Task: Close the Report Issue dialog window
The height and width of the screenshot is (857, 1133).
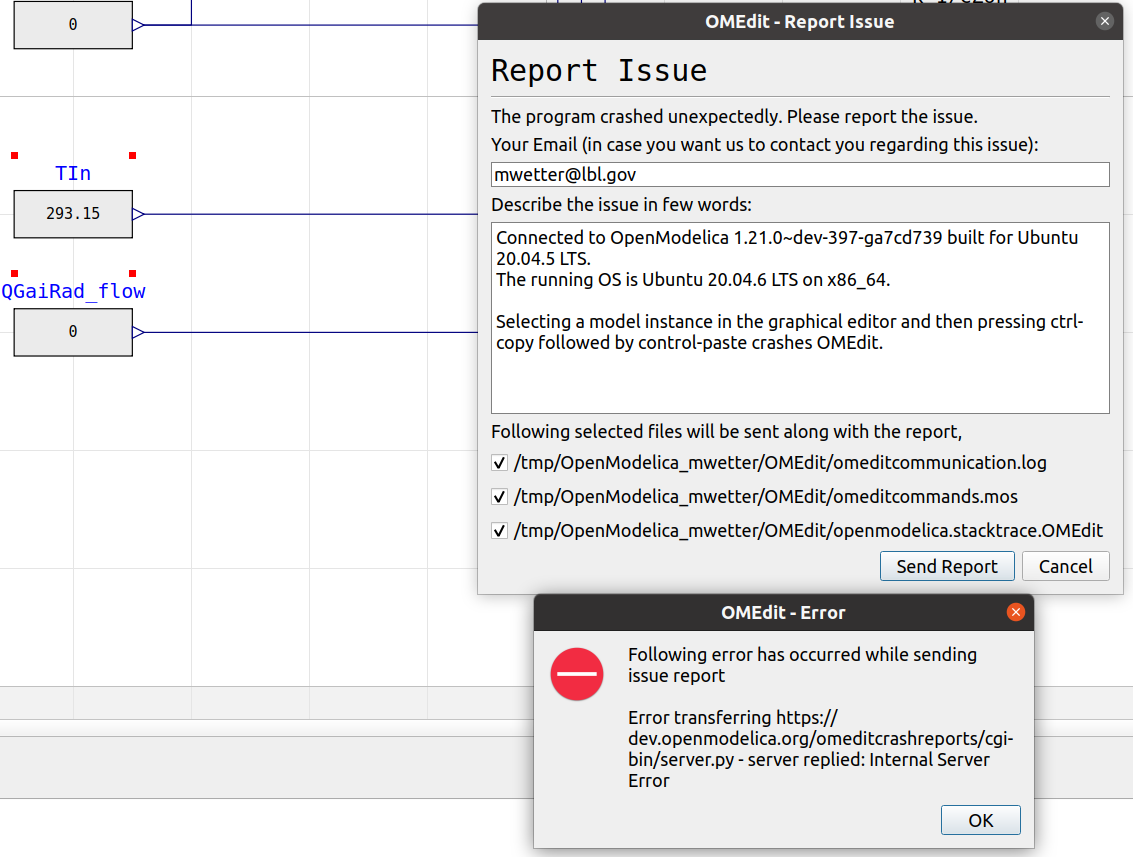Action: click(x=1105, y=20)
